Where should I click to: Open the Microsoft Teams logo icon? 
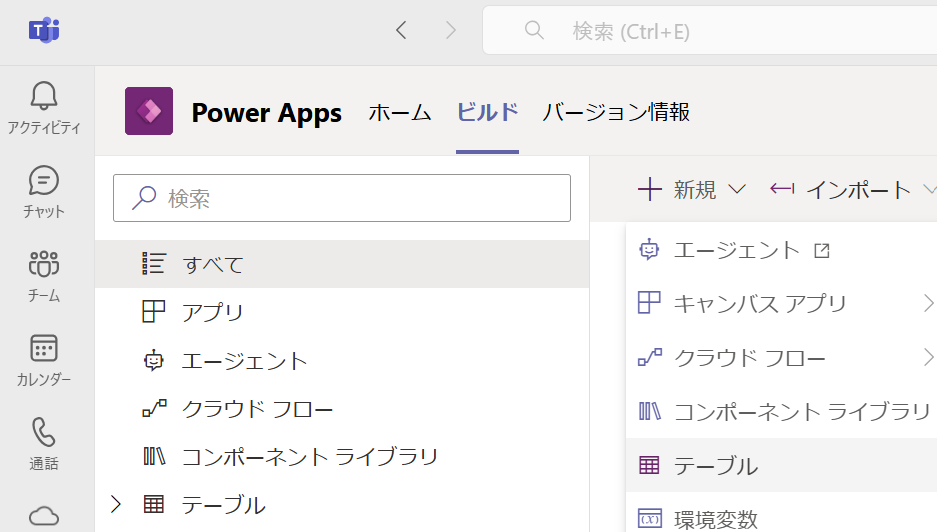pos(44,30)
